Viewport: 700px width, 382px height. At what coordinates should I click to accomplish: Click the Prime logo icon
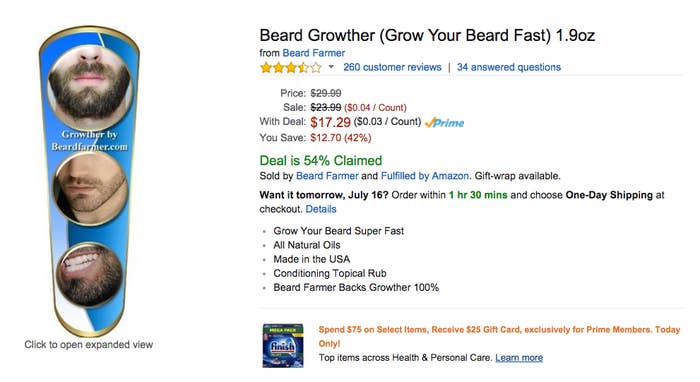tap(444, 123)
